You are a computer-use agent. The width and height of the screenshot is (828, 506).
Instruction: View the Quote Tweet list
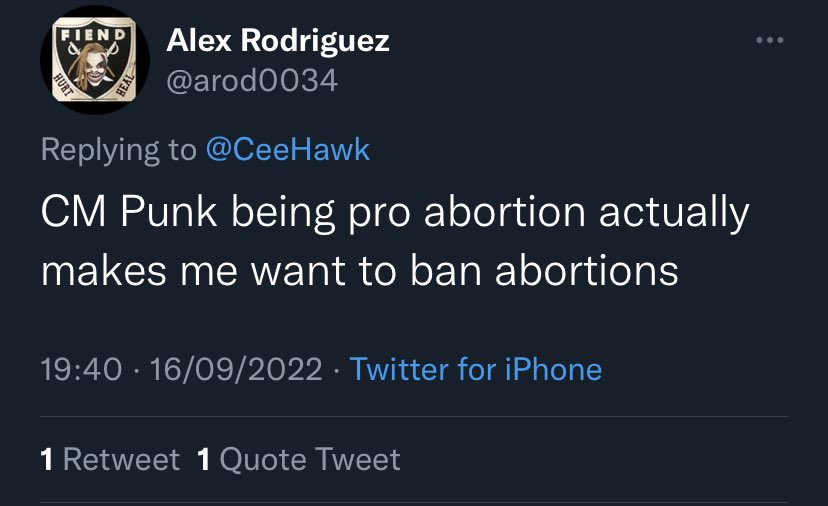(310, 459)
